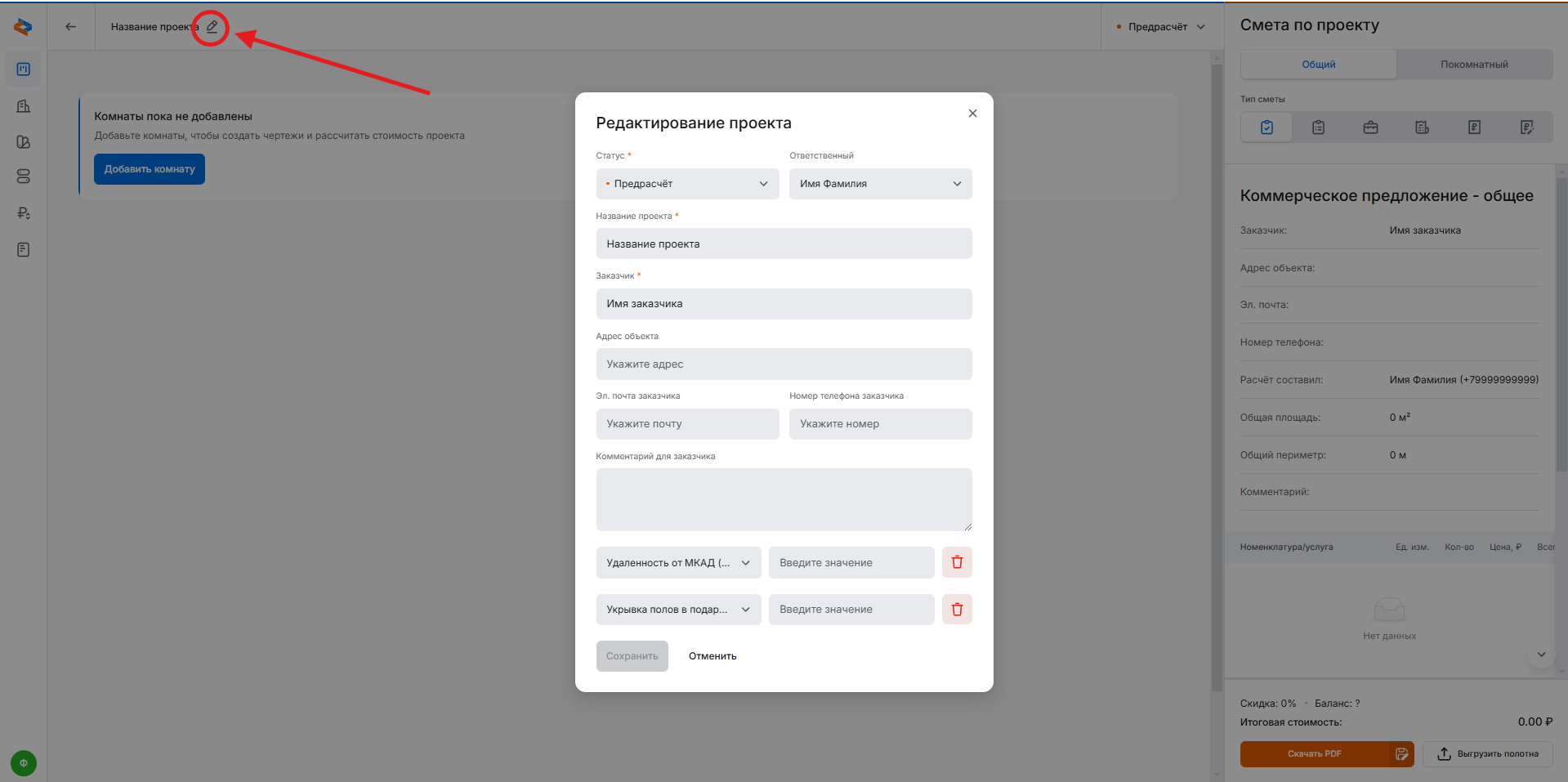
Task: Click the save icon beside Скачать PDF
Action: tap(1401, 754)
